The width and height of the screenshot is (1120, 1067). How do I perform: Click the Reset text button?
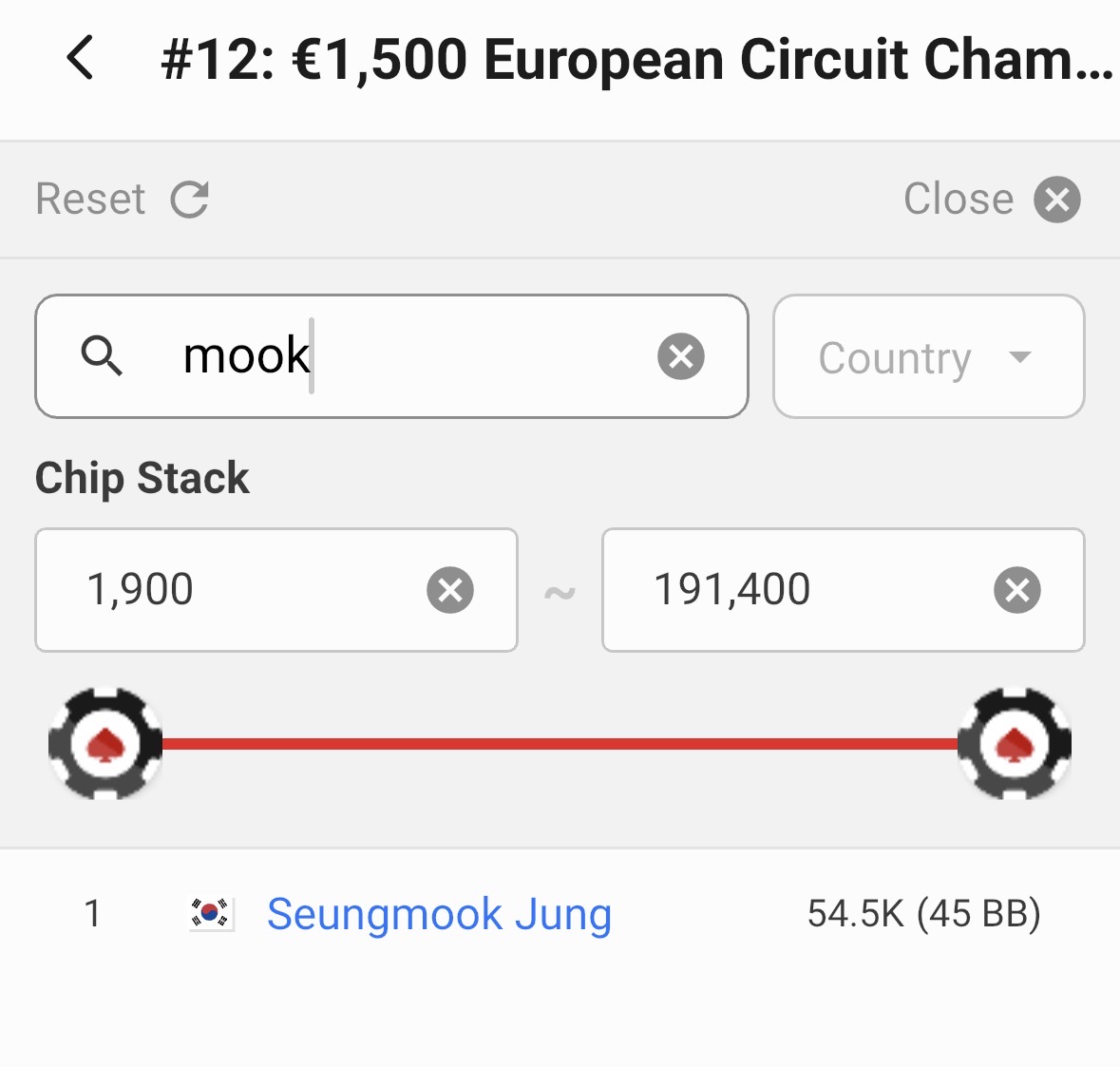90,200
